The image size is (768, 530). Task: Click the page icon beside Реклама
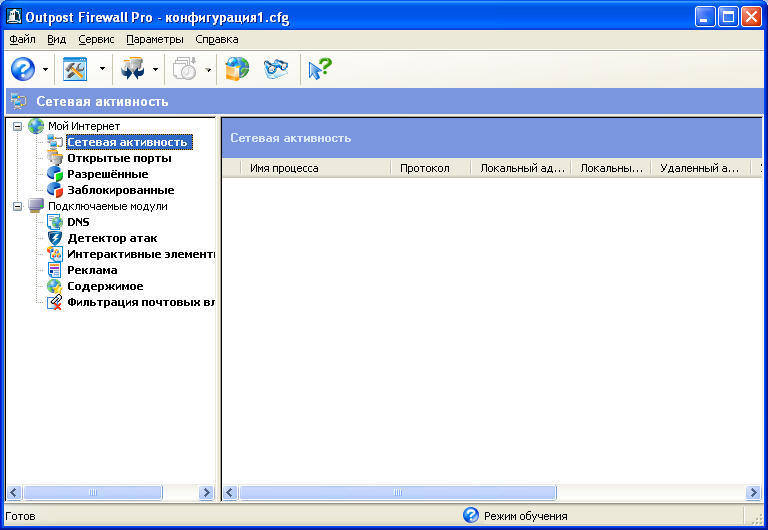[x=55, y=270]
